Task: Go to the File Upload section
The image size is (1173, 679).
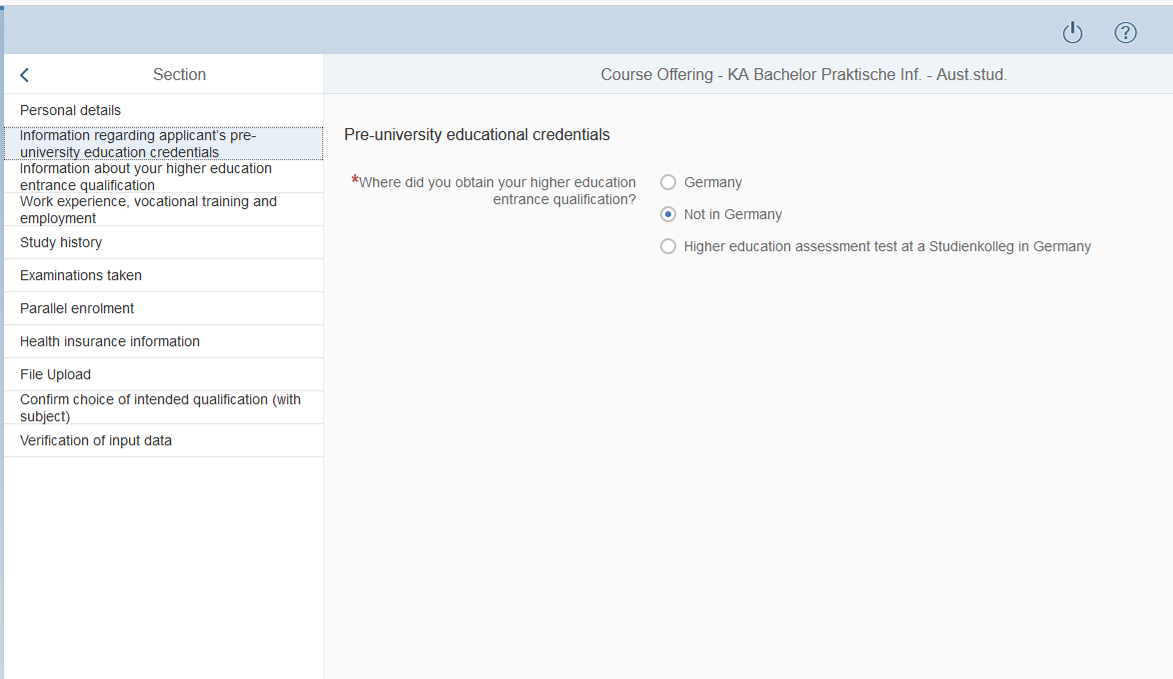Action: pyautogui.click(x=55, y=374)
